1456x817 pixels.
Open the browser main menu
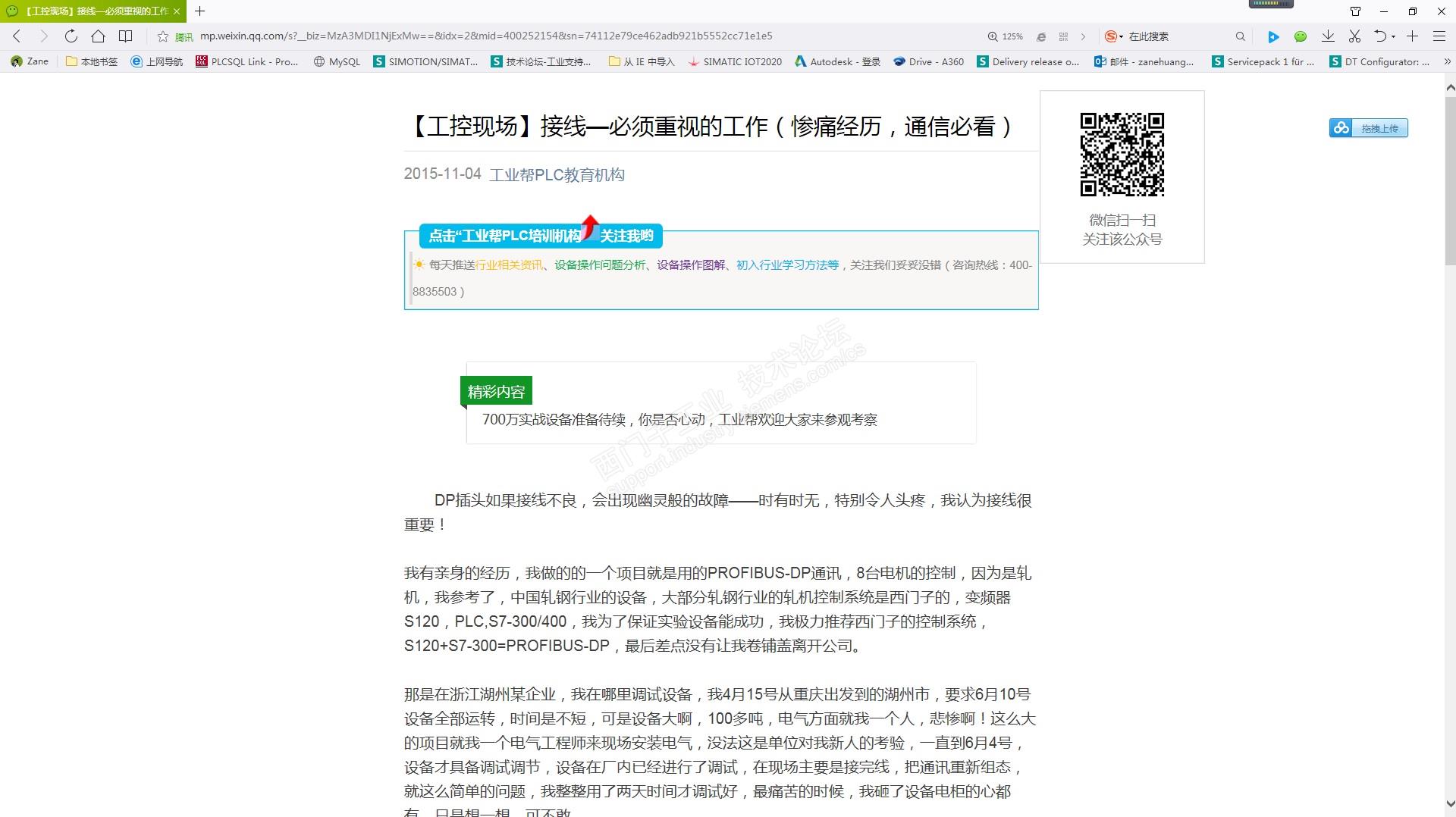1439,36
